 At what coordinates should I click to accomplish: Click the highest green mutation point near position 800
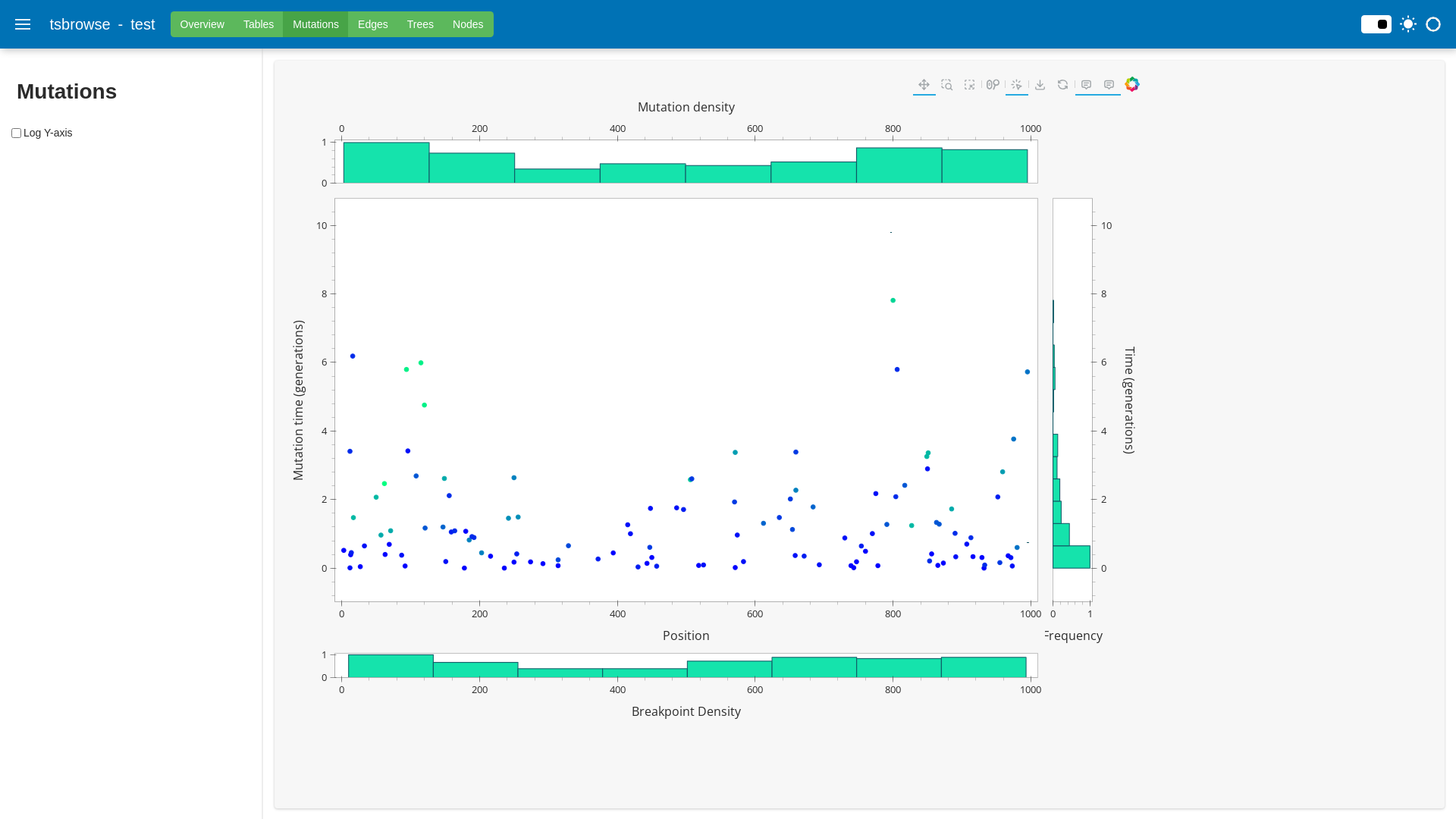pyautogui.click(x=893, y=300)
